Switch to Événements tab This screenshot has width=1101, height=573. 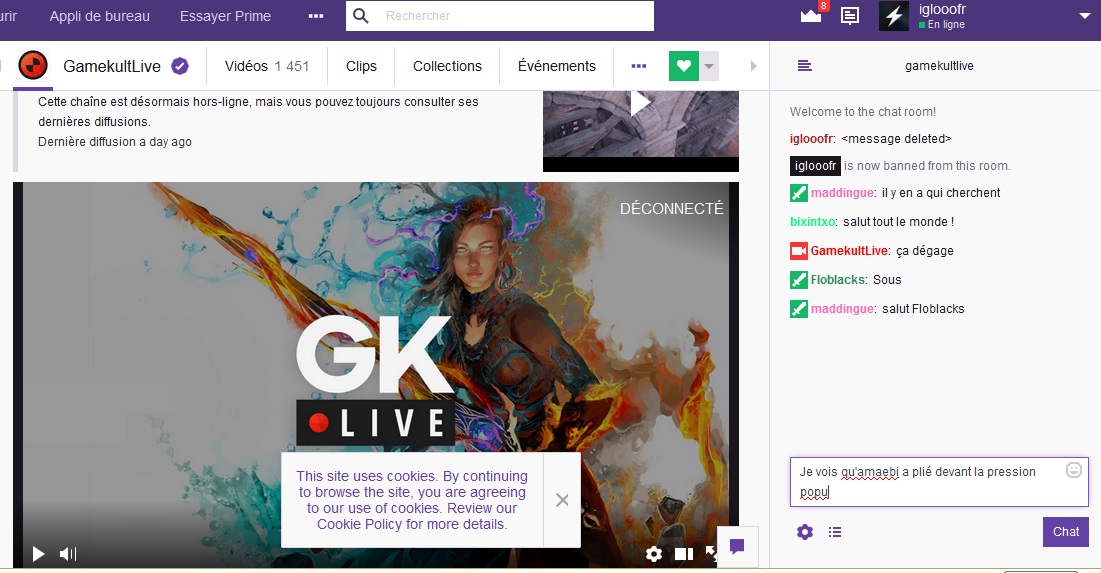(556, 66)
